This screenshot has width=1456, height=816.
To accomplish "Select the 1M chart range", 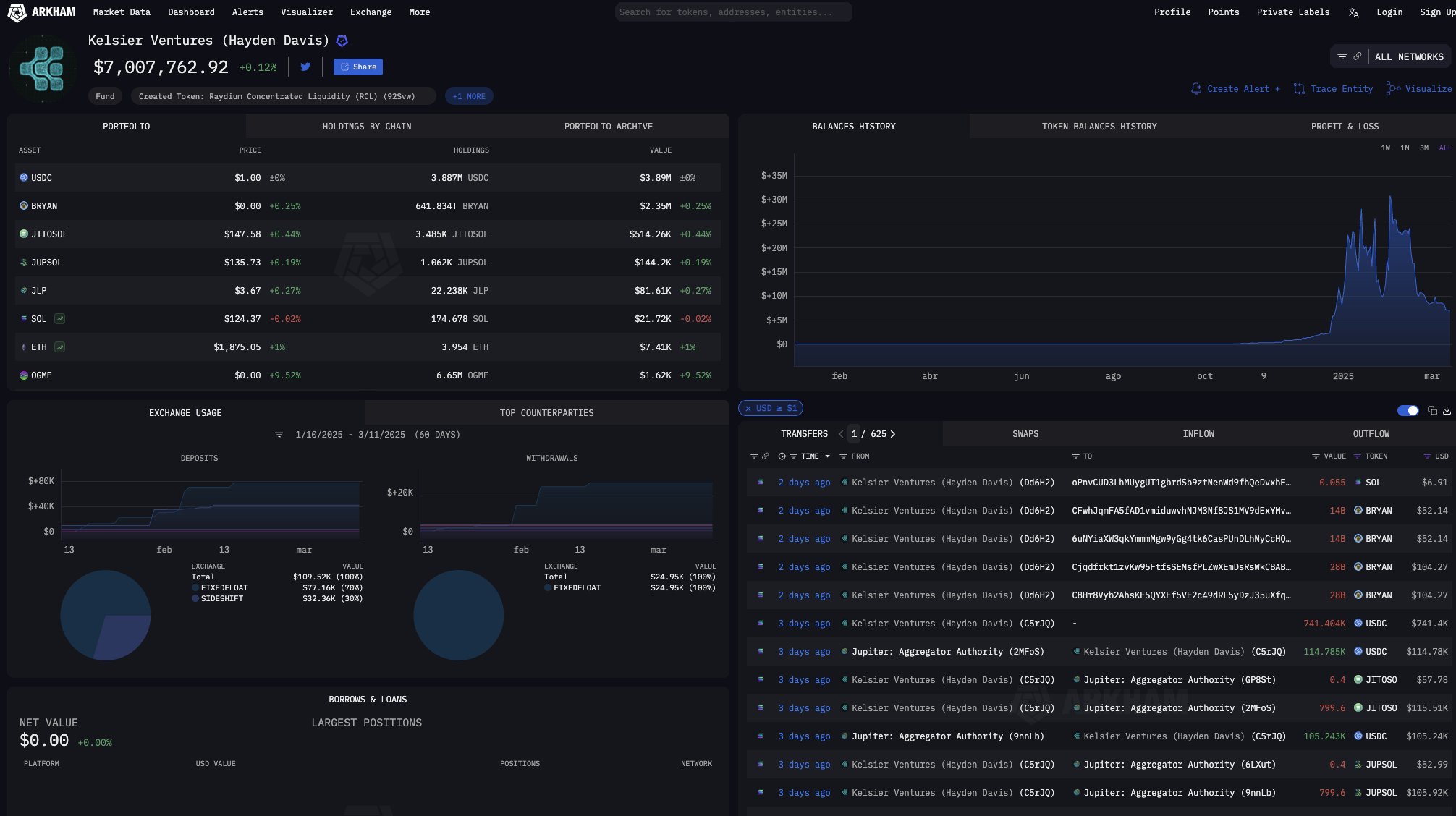I will click(x=1405, y=148).
